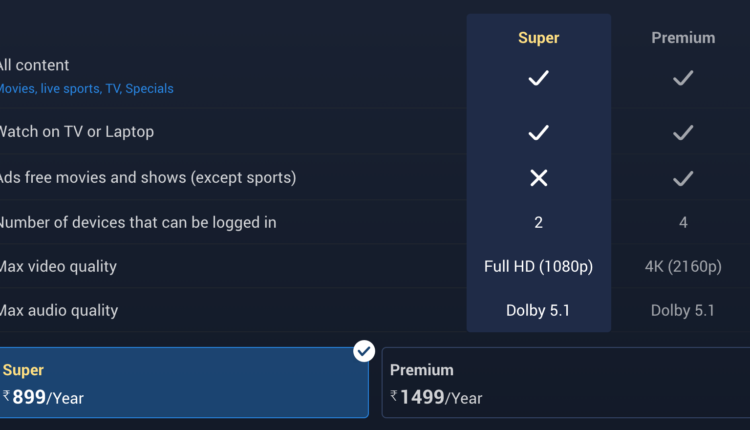Choose the Premium ₹1499/Year plan card
Viewport: 750px width, 430px height.
[566, 383]
